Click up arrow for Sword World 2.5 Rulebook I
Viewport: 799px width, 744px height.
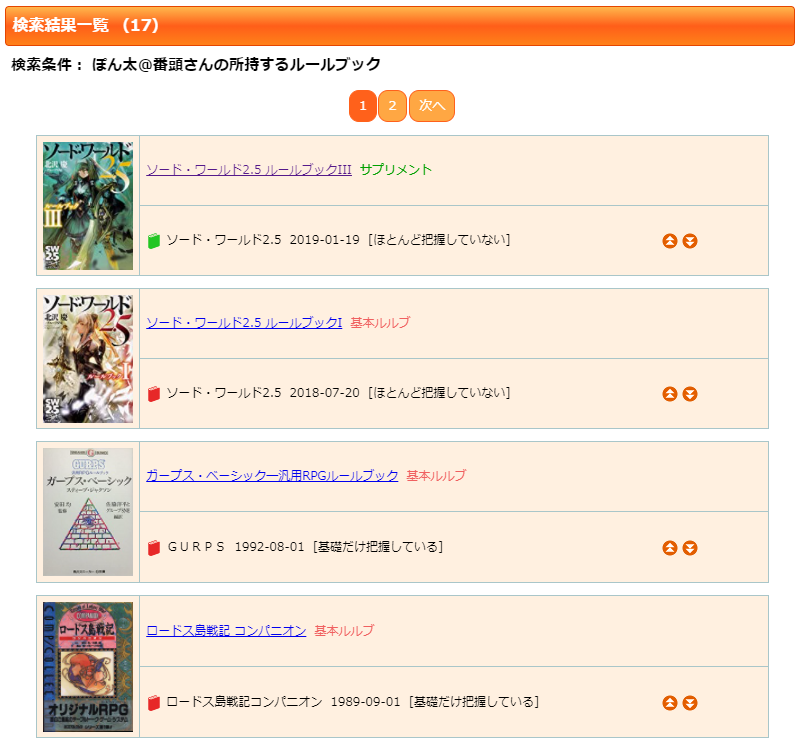670,394
